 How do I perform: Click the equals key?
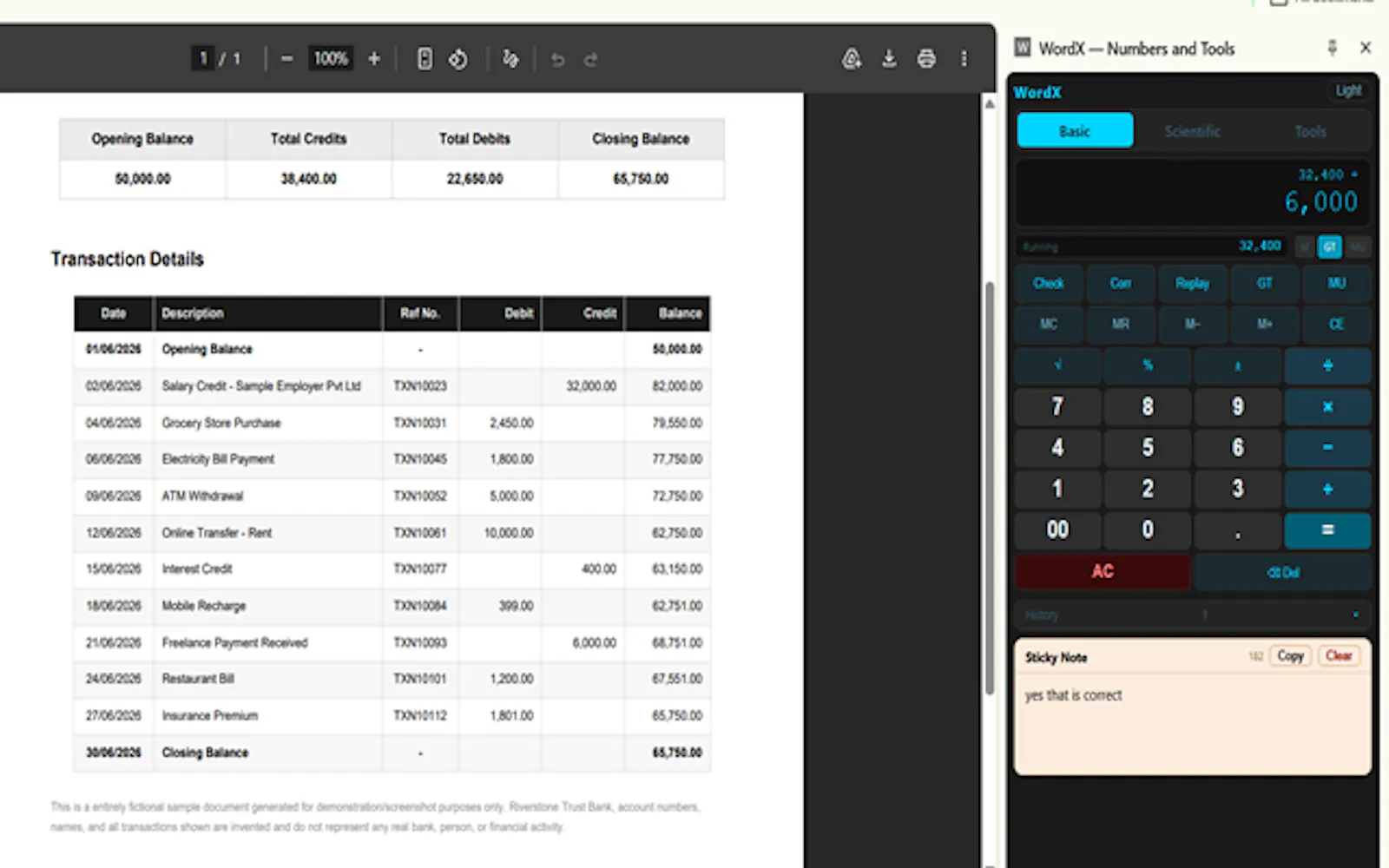pyautogui.click(x=1327, y=530)
